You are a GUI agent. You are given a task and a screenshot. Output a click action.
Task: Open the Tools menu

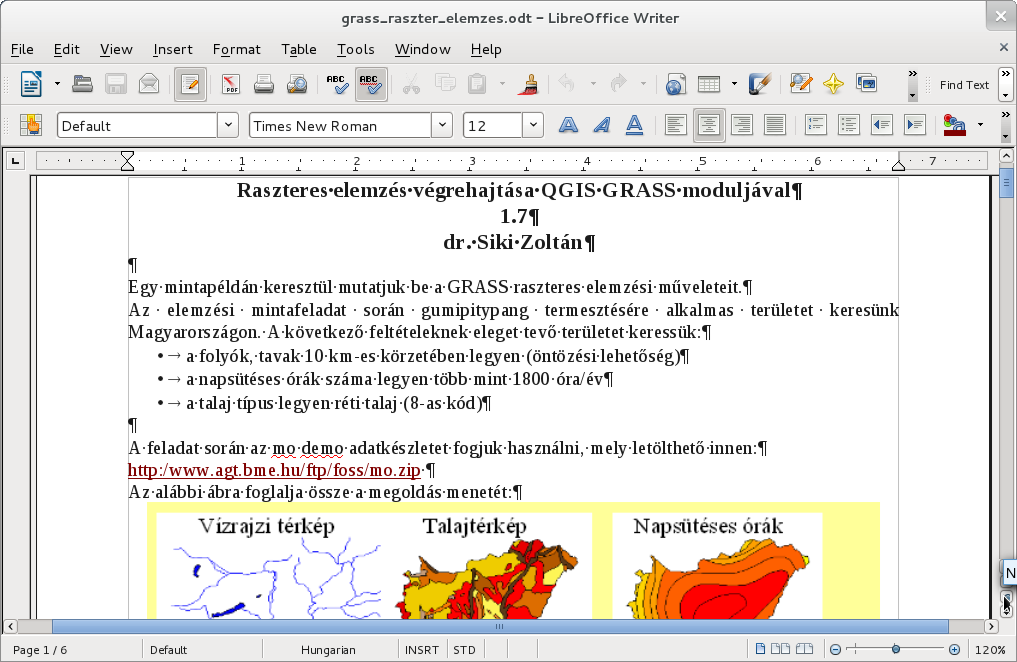point(355,49)
